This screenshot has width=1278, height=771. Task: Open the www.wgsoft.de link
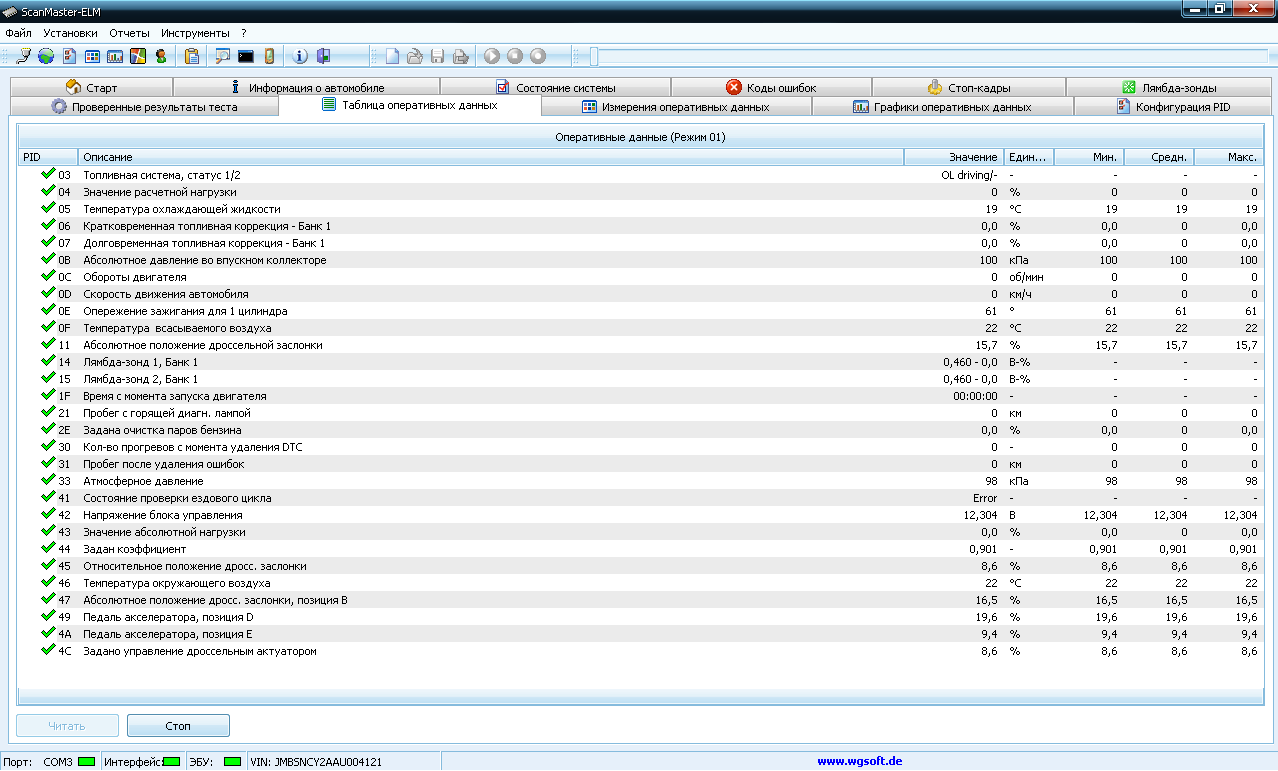coord(860,762)
